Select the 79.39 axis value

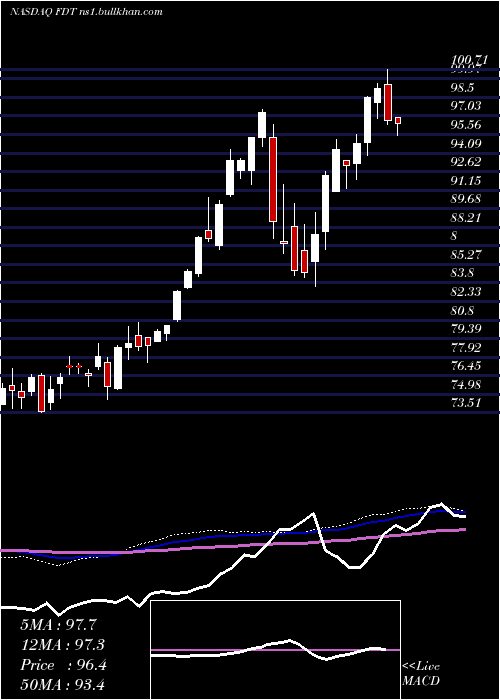tap(466, 329)
